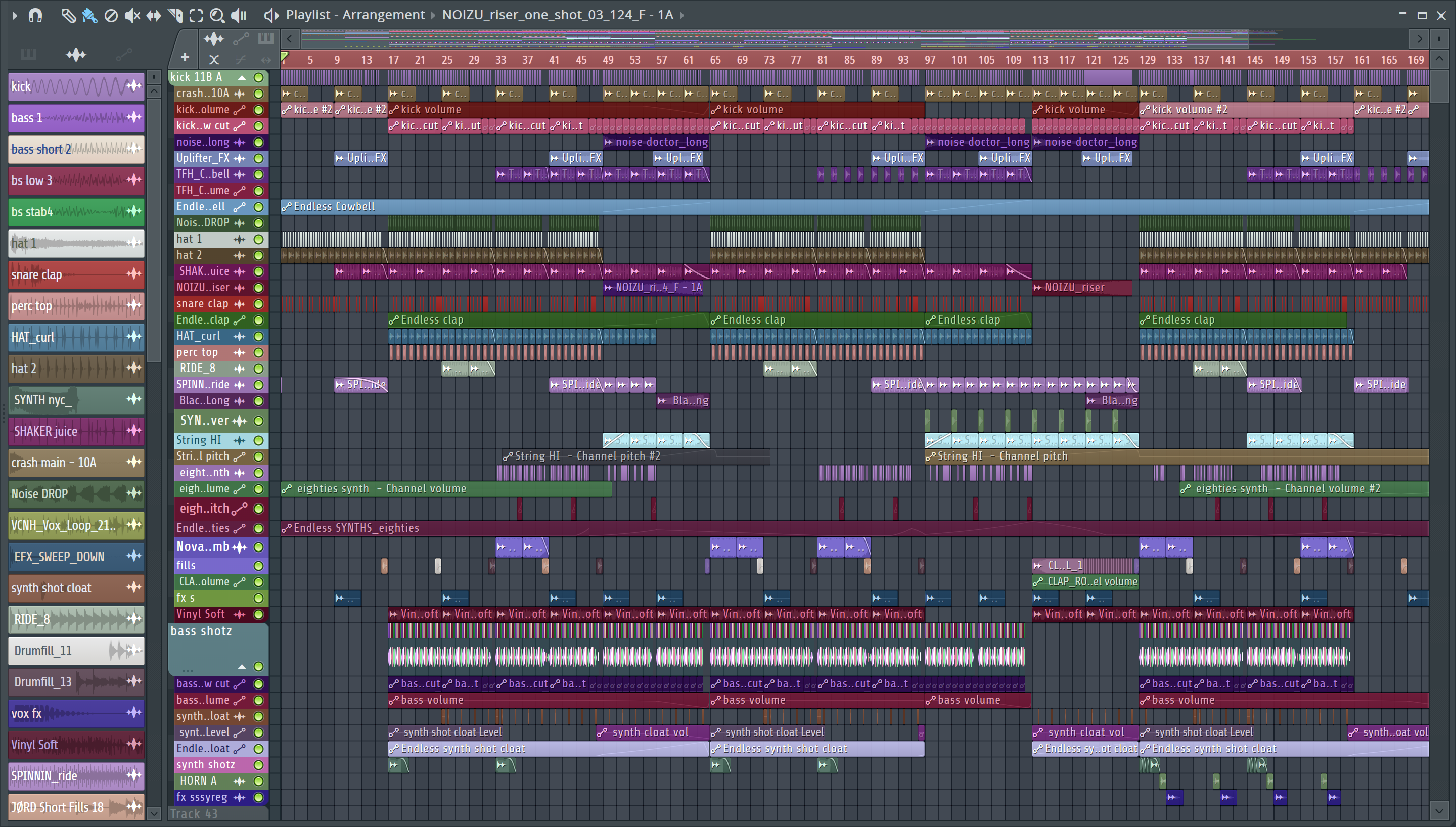The width and height of the screenshot is (1456, 827).
Task: Switch picker to the Audio clips tab
Action: 75,55
